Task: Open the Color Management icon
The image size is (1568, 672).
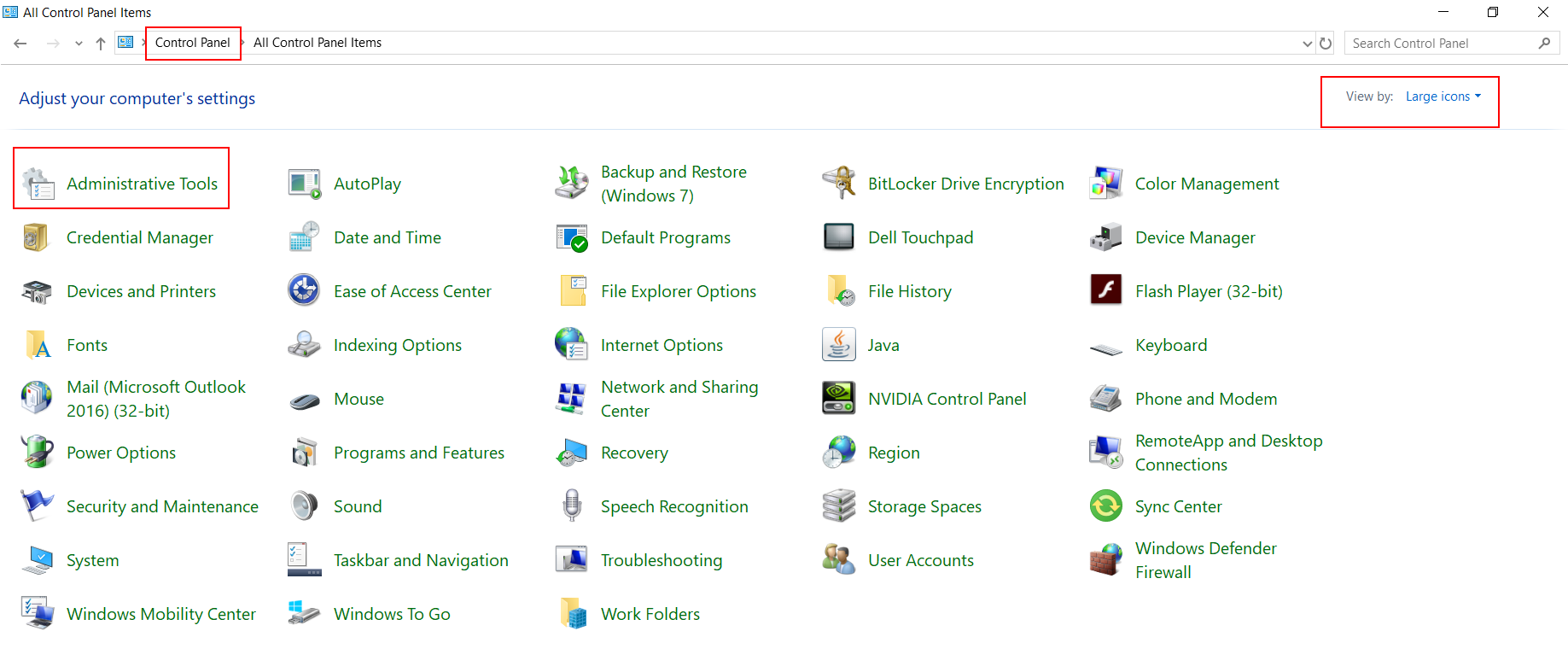Action: coord(1106,184)
